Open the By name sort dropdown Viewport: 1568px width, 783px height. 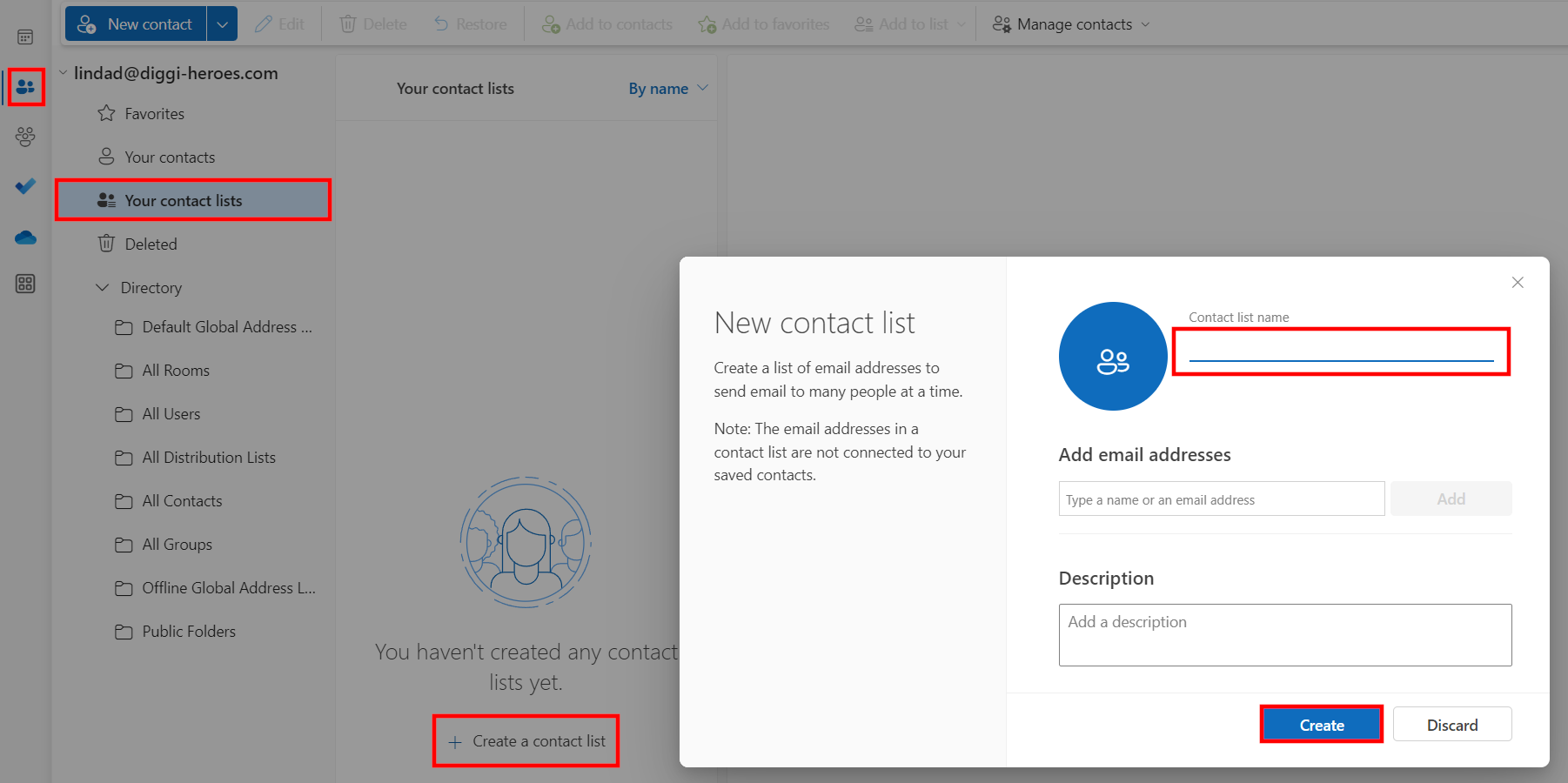click(x=668, y=89)
